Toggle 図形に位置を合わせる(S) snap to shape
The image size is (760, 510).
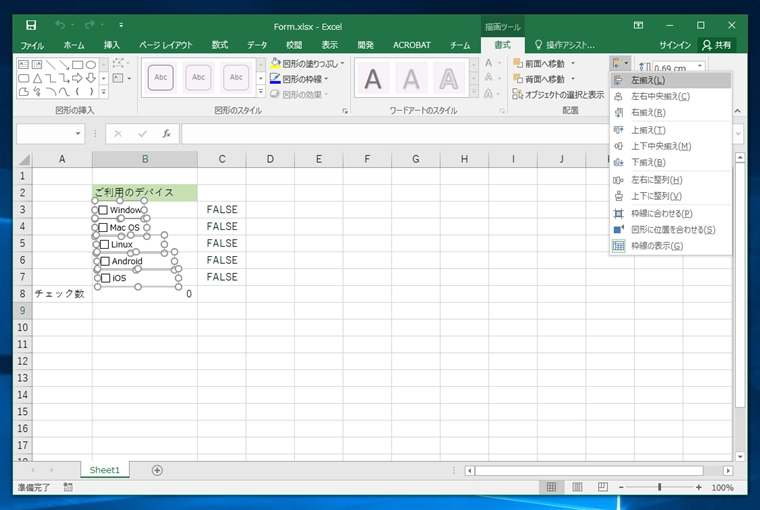coord(670,229)
